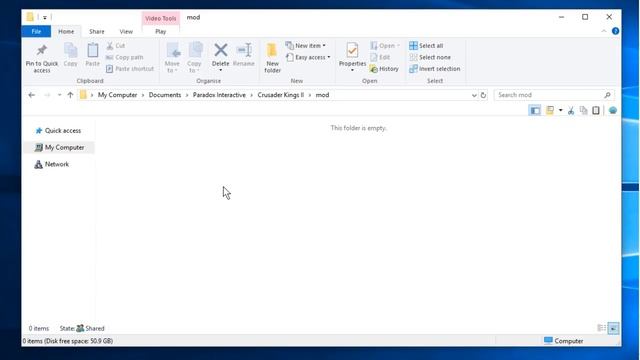Click Select none
Image resolution: width=640 pixels, height=360 pixels.
[x=430, y=57]
